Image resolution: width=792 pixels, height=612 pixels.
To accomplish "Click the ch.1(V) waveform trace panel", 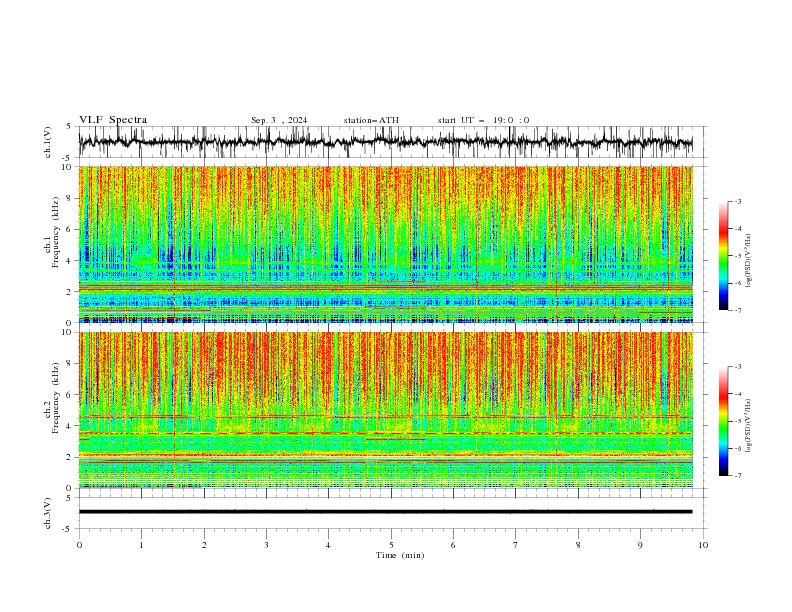I will 392,142.
